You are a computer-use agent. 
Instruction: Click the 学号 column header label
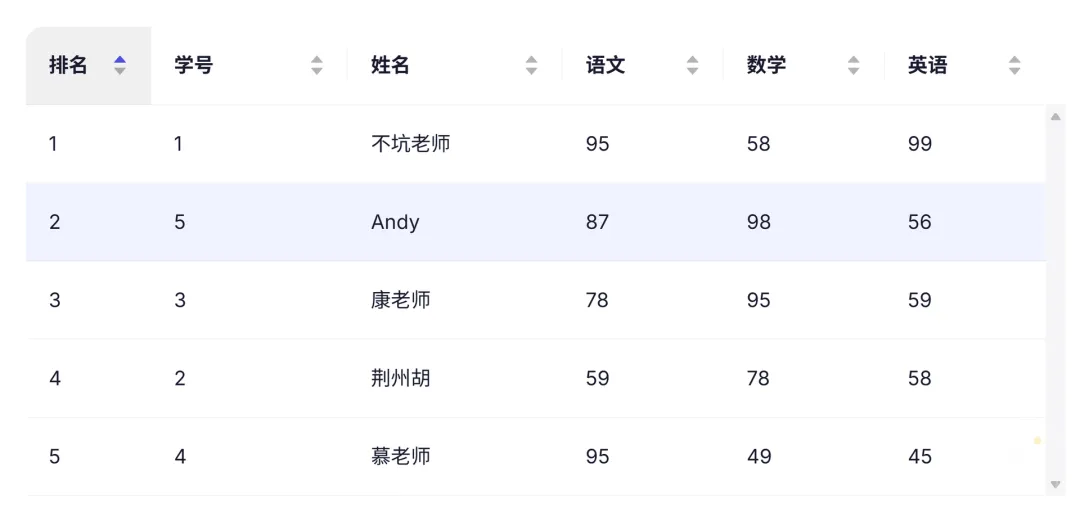193,66
